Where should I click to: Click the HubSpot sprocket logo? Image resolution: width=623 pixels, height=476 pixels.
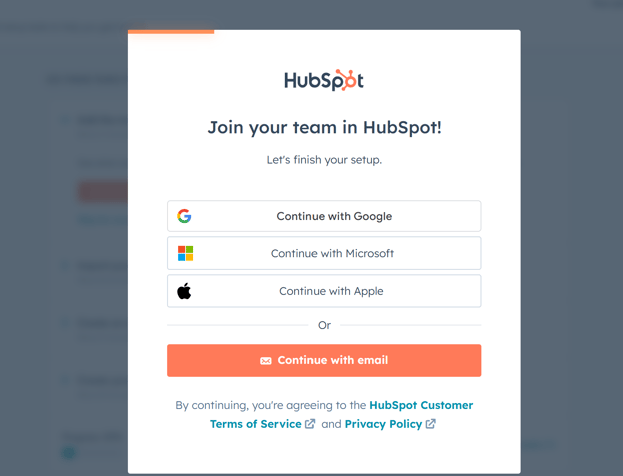[324, 80]
